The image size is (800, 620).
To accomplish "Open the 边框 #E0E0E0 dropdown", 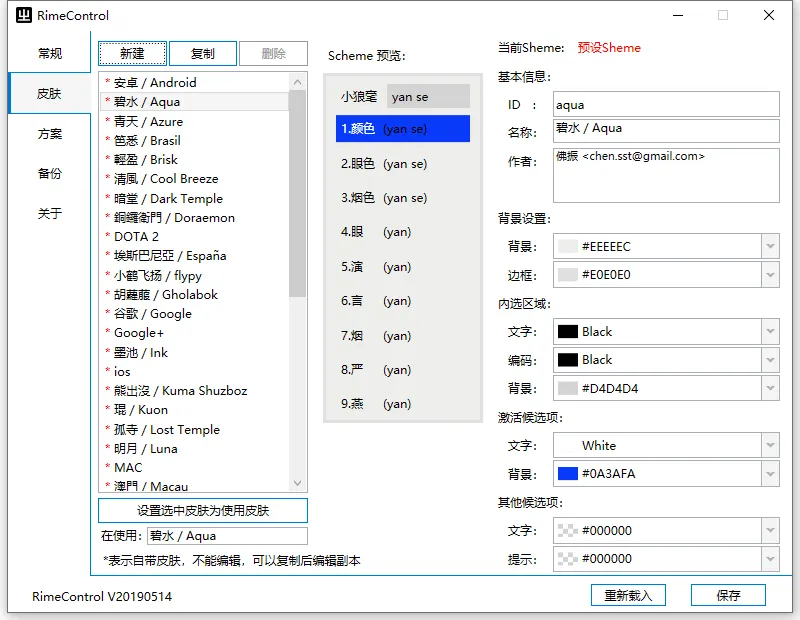I will [769, 274].
